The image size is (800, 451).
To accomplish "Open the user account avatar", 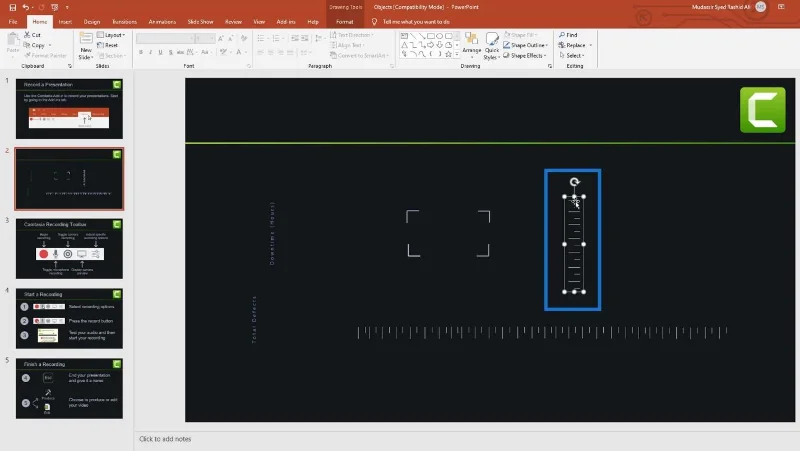I will coord(760,7).
